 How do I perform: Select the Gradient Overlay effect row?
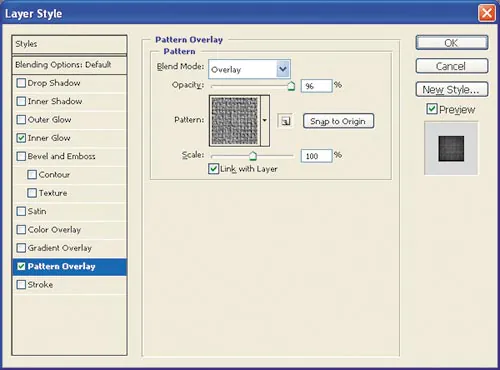pyautogui.click(x=69, y=248)
